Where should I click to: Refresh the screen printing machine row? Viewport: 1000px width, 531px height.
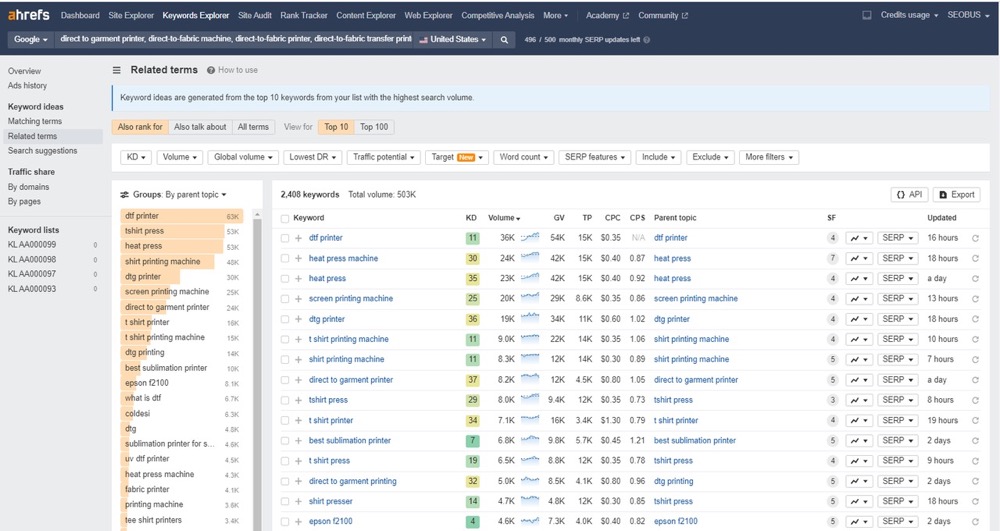[975, 299]
